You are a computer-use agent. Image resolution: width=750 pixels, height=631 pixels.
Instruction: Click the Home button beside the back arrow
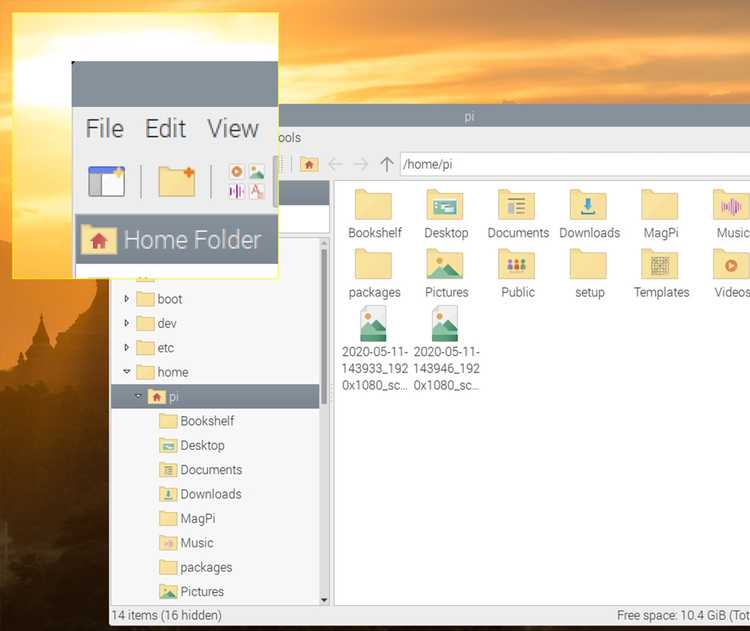click(x=310, y=164)
